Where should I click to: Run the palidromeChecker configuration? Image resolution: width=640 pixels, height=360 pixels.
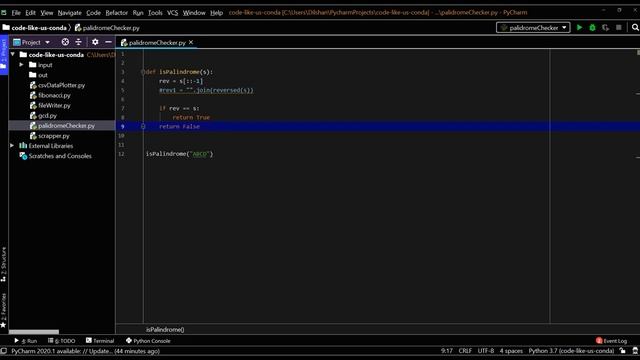[x=579, y=28]
